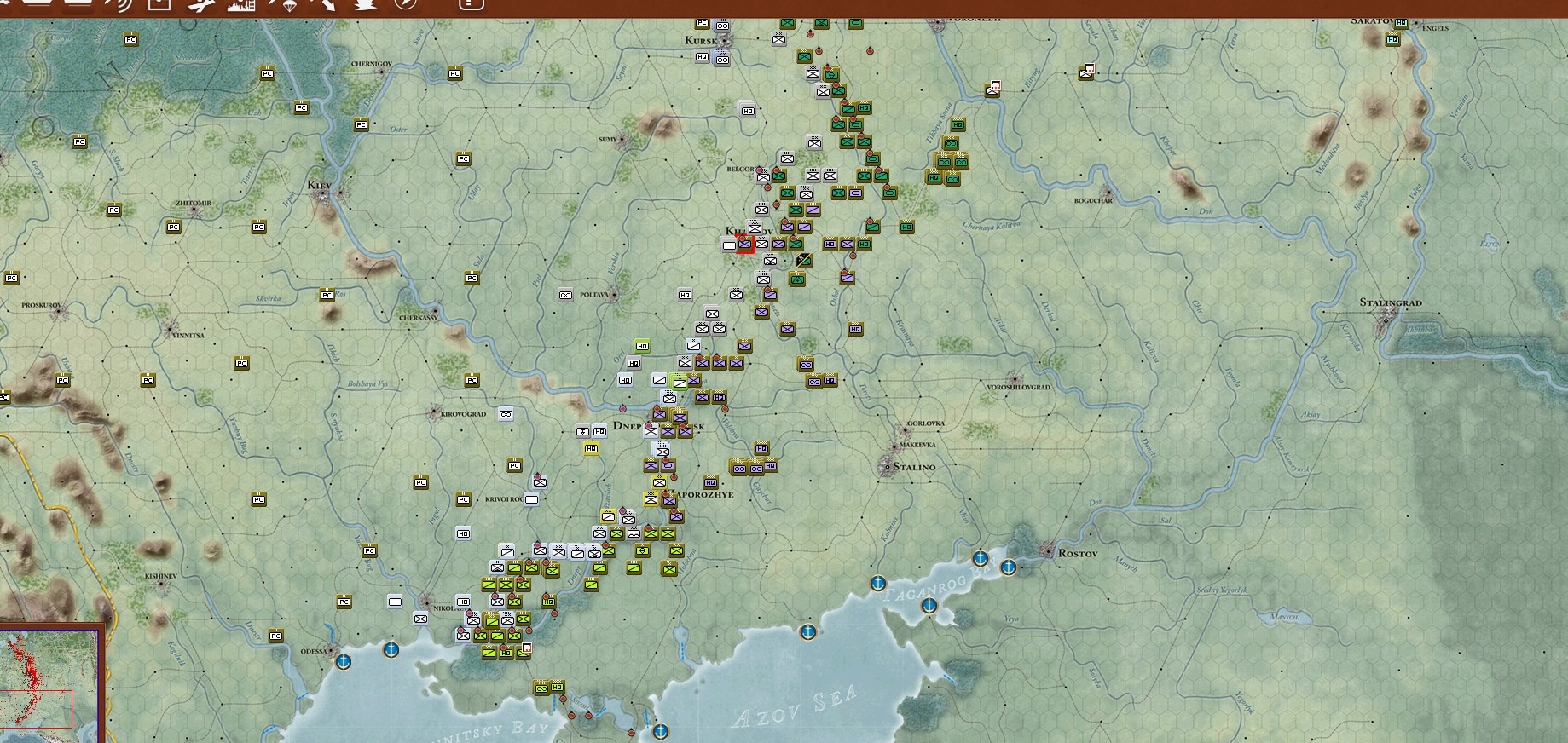Select the black-and-green diagonal counter southeast of Kharkov
The height and width of the screenshot is (743, 1568).
[803, 260]
